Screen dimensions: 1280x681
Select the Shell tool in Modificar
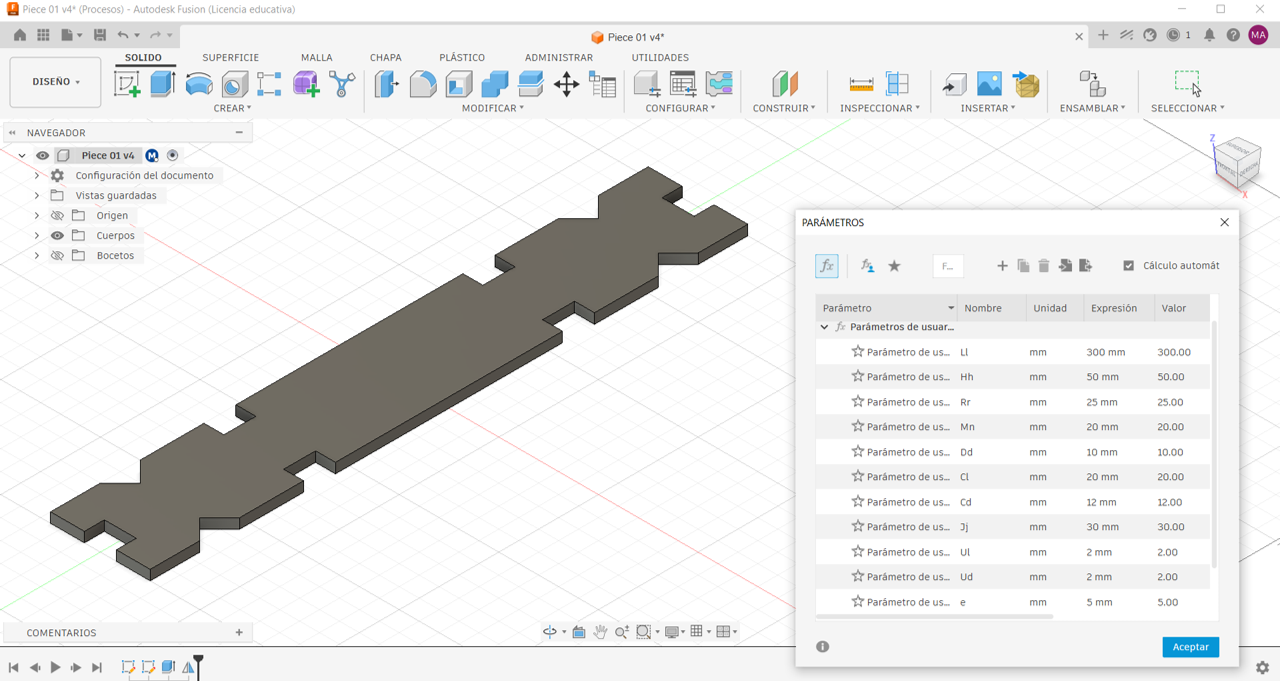(458, 84)
